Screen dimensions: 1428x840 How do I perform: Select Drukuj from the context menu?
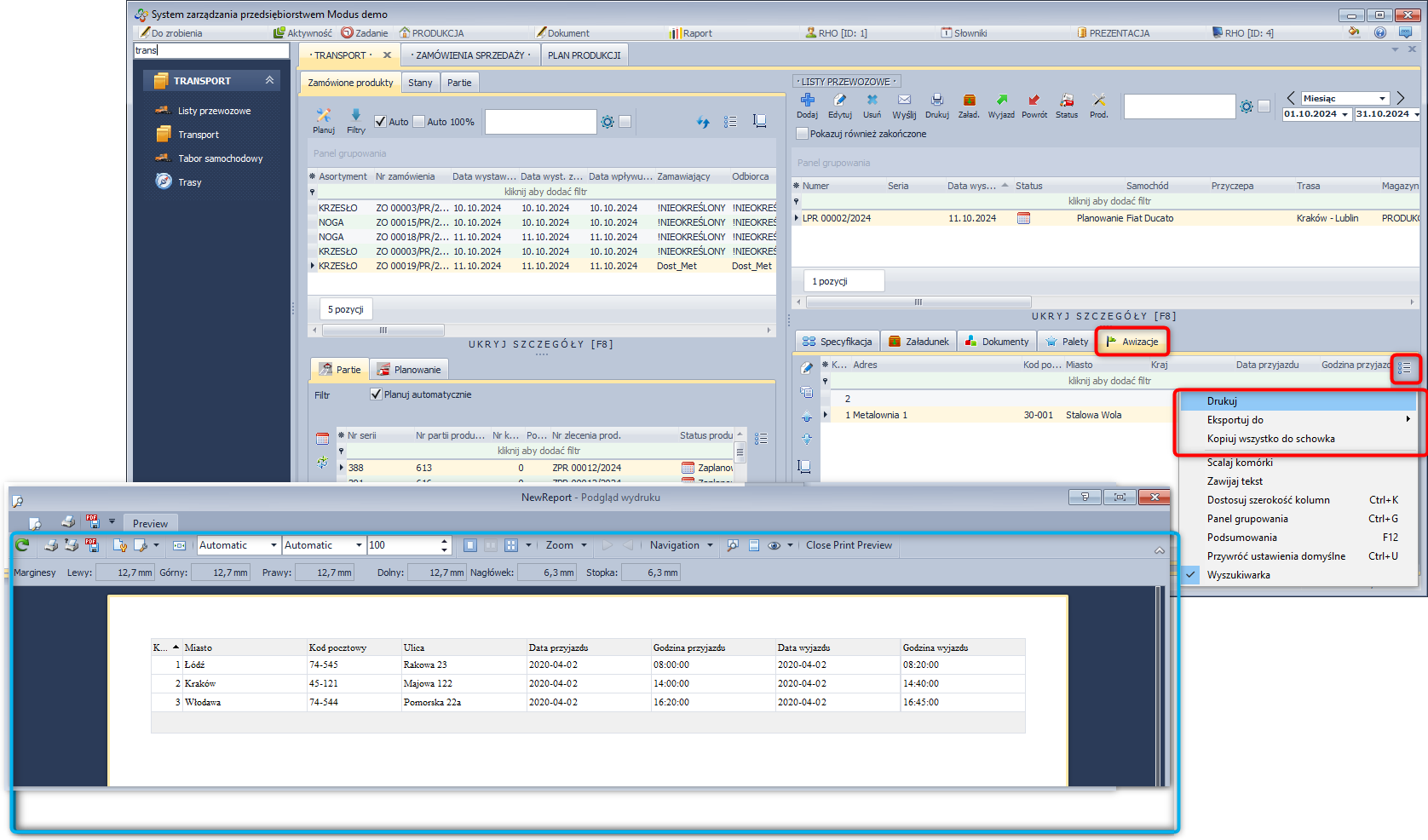[x=1222, y=401]
